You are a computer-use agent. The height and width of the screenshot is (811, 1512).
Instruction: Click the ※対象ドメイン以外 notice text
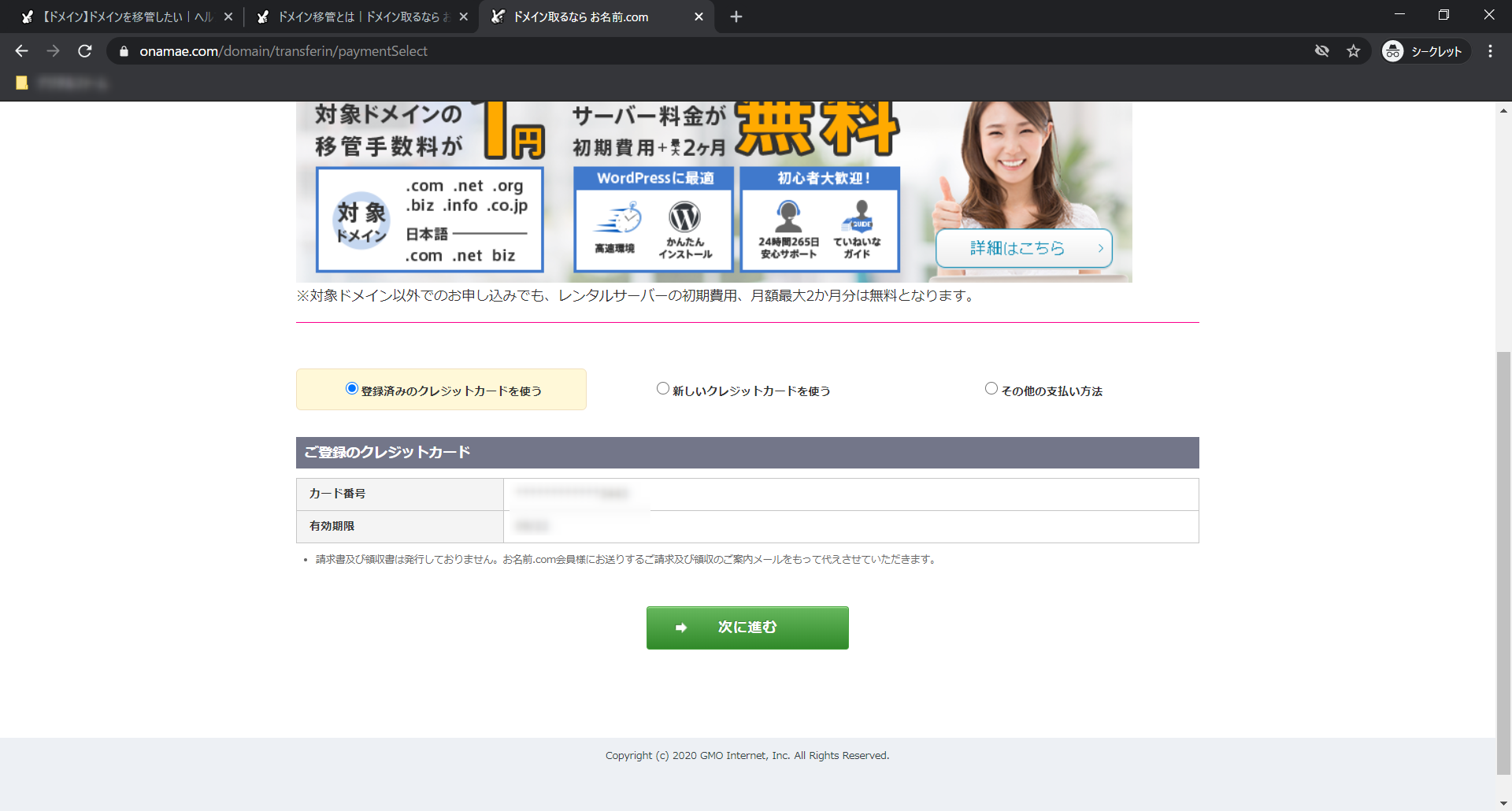click(636, 296)
